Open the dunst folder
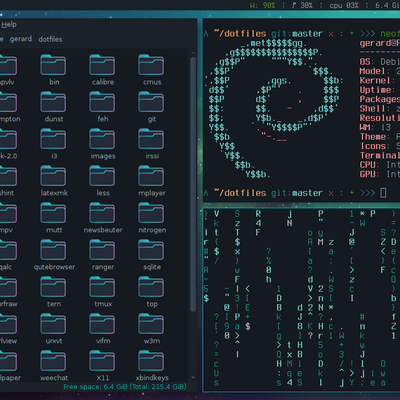Image resolution: width=400 pixels, height=400 pixels. (x=53, y=107)
